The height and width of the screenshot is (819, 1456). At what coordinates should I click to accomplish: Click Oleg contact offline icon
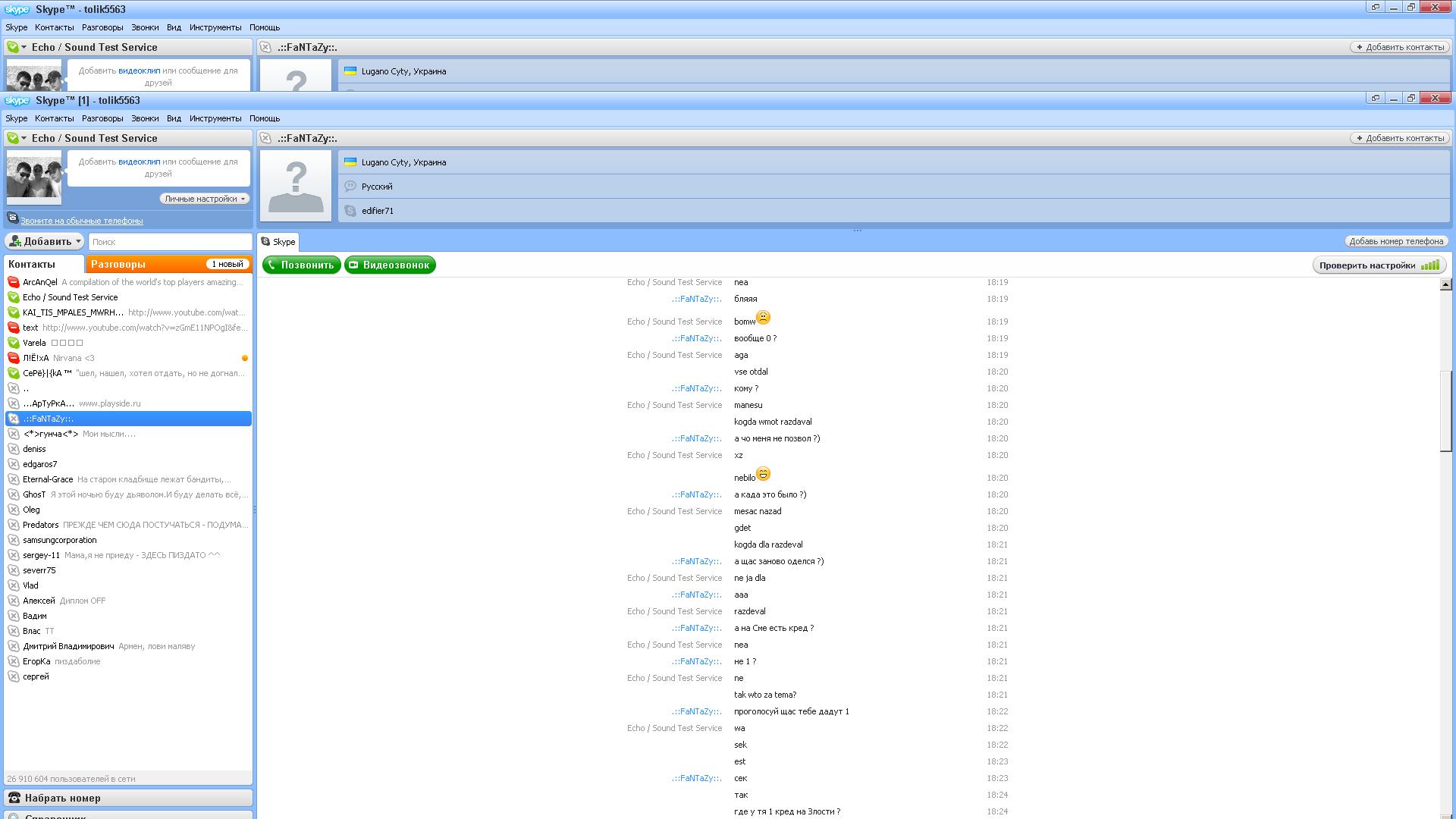tap(14, 510)
